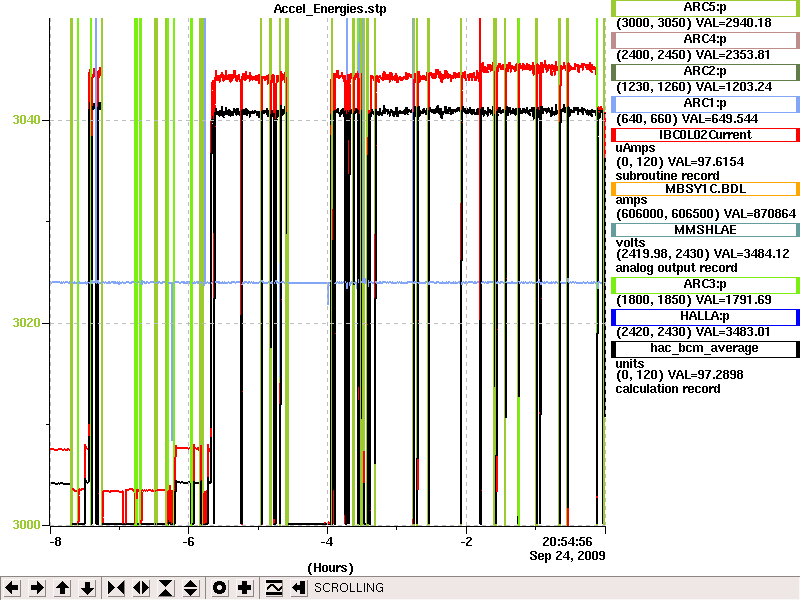
Task: Click the VAL=2940.18 value for ARC5:p
Action: 734,23
